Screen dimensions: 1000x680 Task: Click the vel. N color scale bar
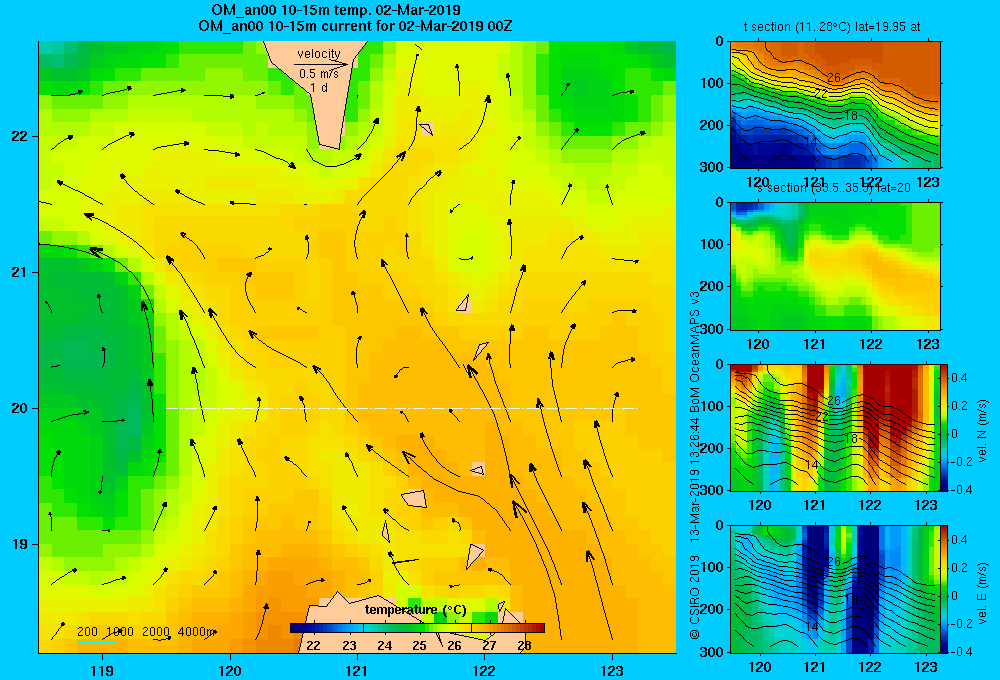[x=945, y=427]
